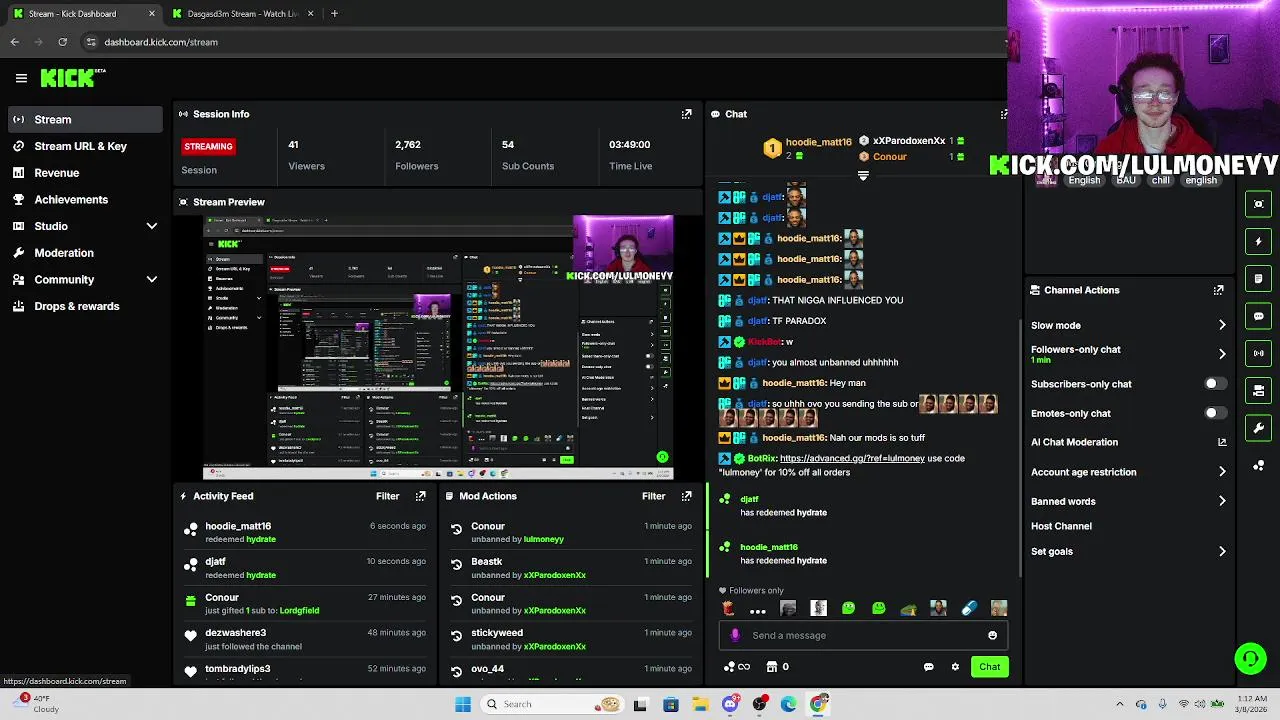Undo Conour unban by lulmoneyy
The image size is (1280, 720).
click(x=457, y=530)
